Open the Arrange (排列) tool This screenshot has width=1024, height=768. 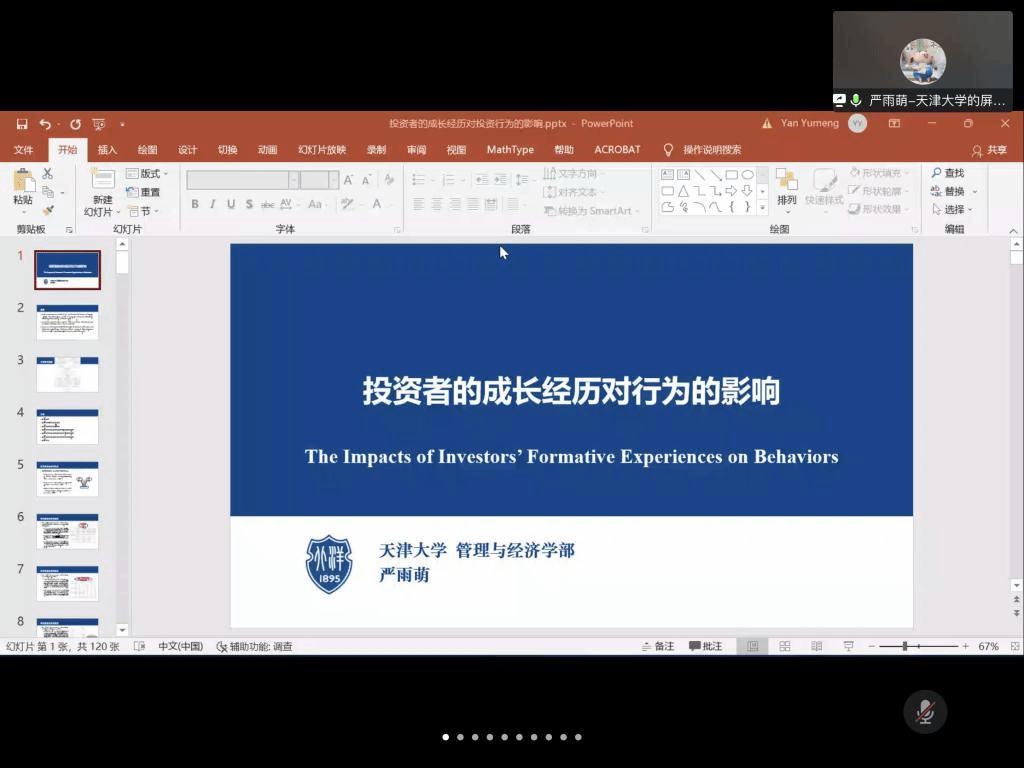pos(787,188)
